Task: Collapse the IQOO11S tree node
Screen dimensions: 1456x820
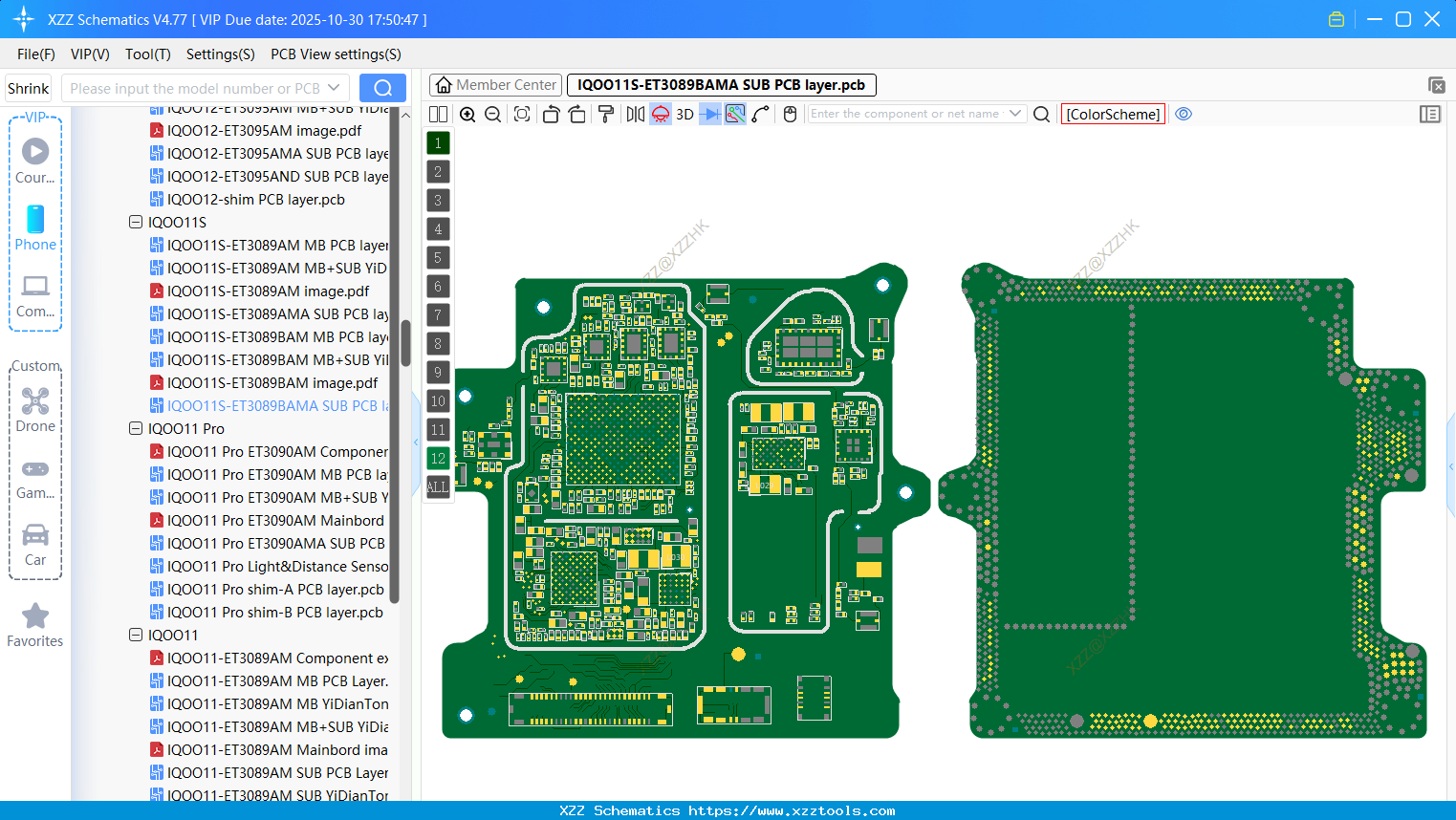Action: pyautogui.click(x=135, y=222)
